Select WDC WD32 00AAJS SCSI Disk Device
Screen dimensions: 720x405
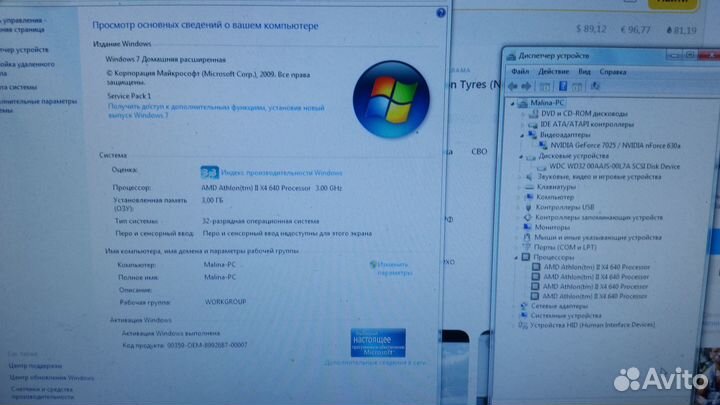614,166
